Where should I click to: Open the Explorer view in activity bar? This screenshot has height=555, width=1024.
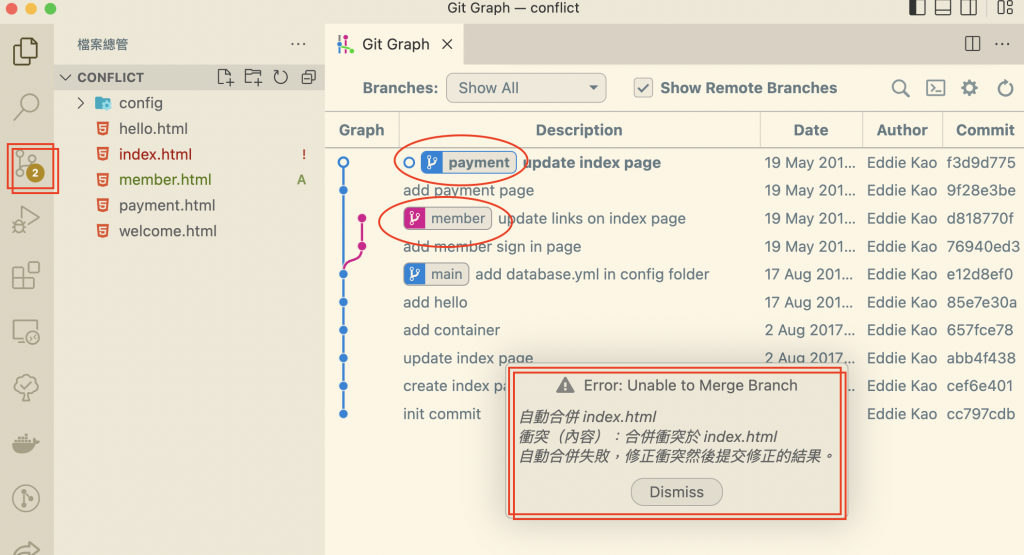(26, 51)
